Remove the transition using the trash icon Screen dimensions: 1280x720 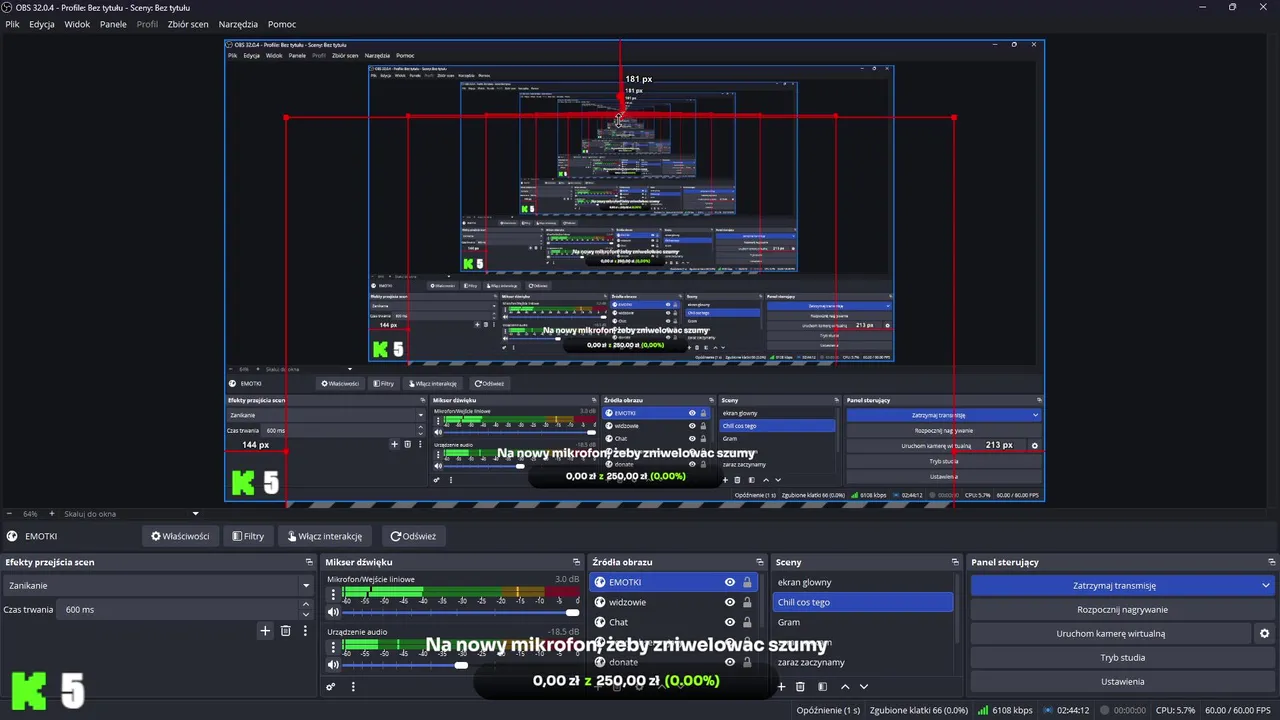click(285, 631)
